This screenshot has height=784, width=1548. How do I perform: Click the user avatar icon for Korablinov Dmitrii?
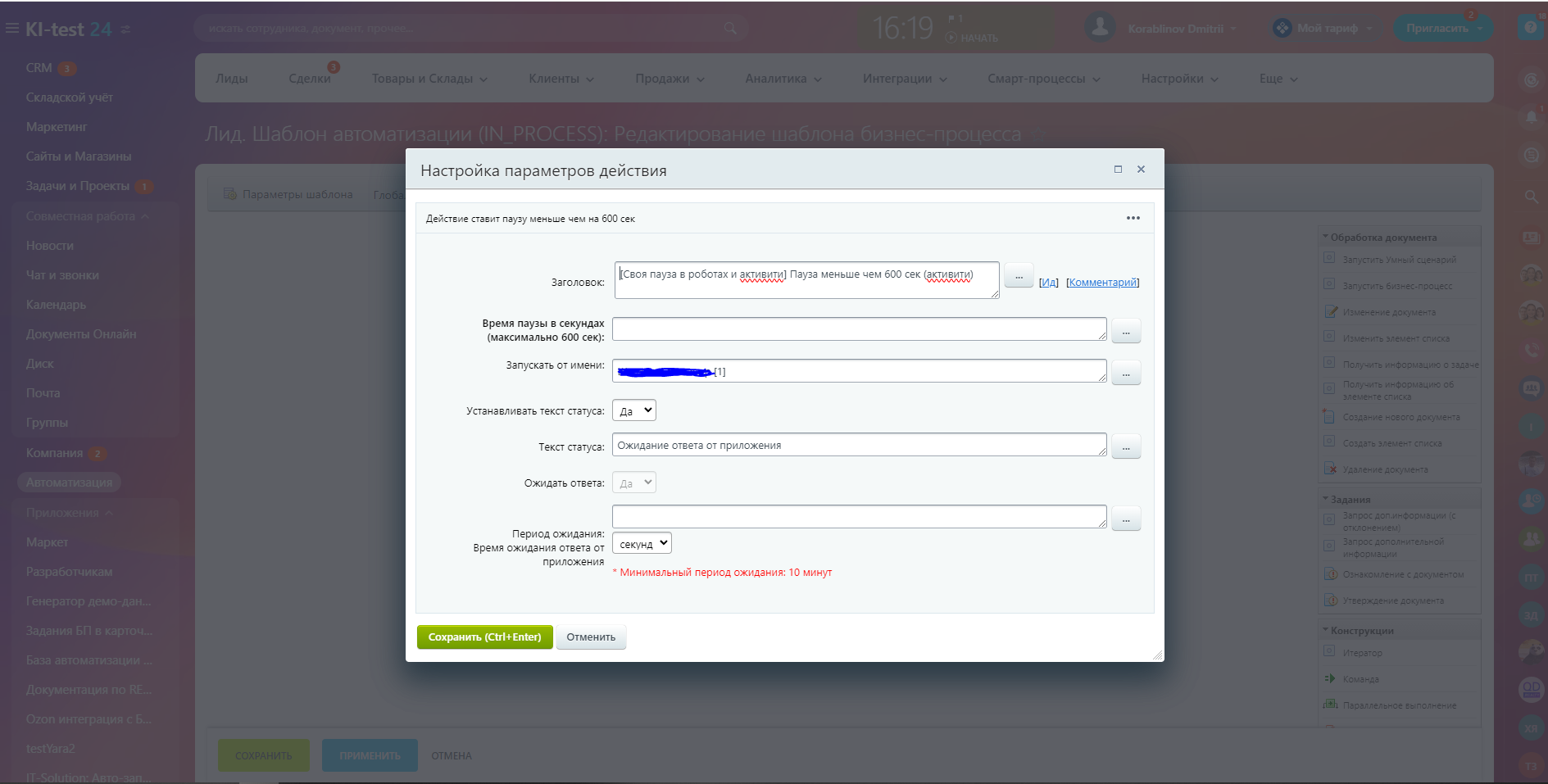coord(1100,28)
